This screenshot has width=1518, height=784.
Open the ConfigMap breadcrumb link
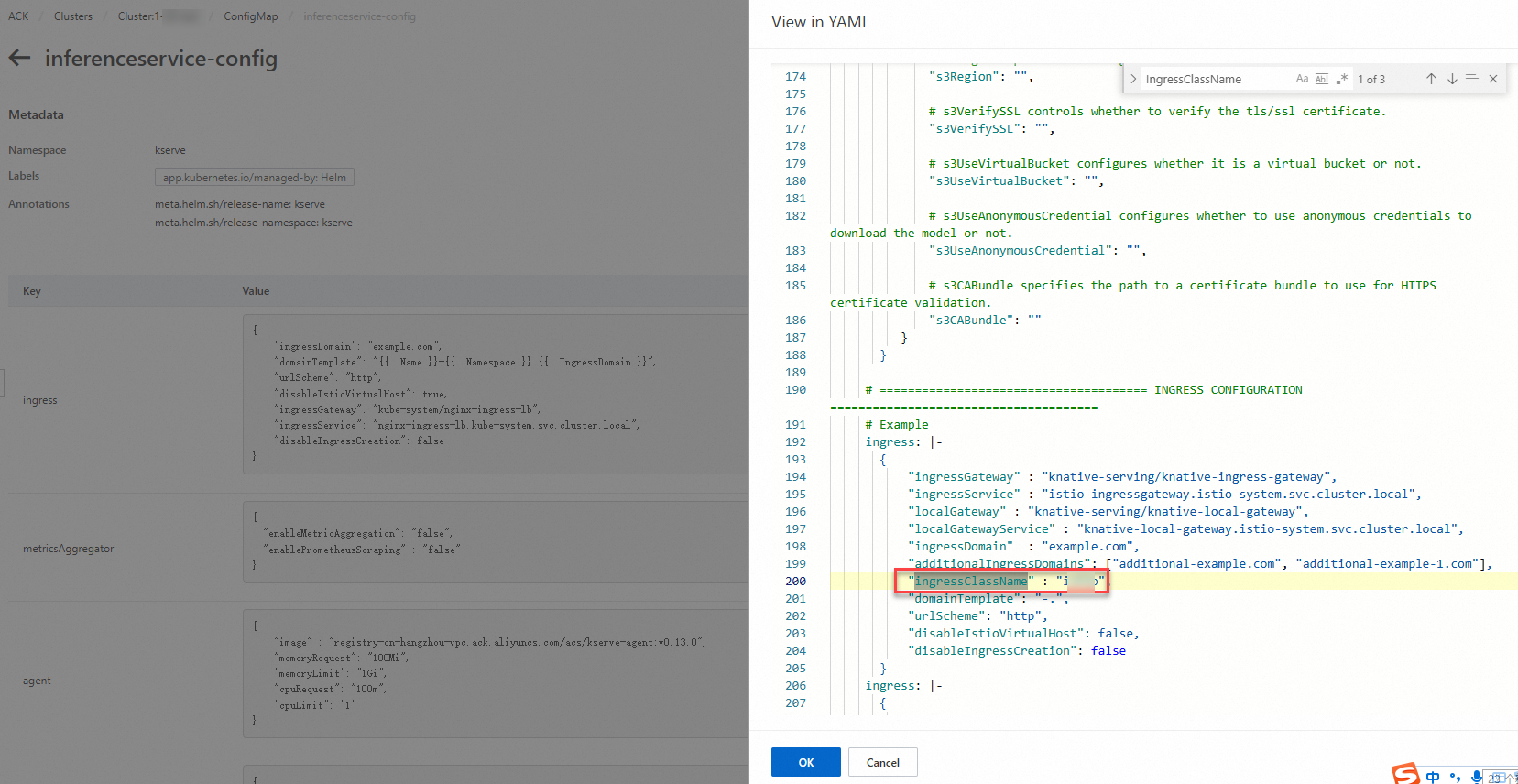(x=251, y=16)
